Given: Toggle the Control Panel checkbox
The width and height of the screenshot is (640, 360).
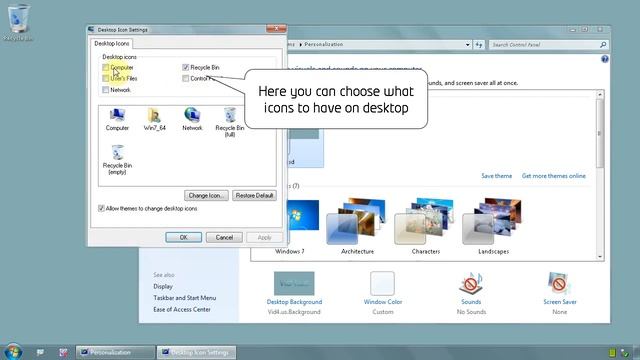Looking at the screenshot, I should [x=186, y=78].
